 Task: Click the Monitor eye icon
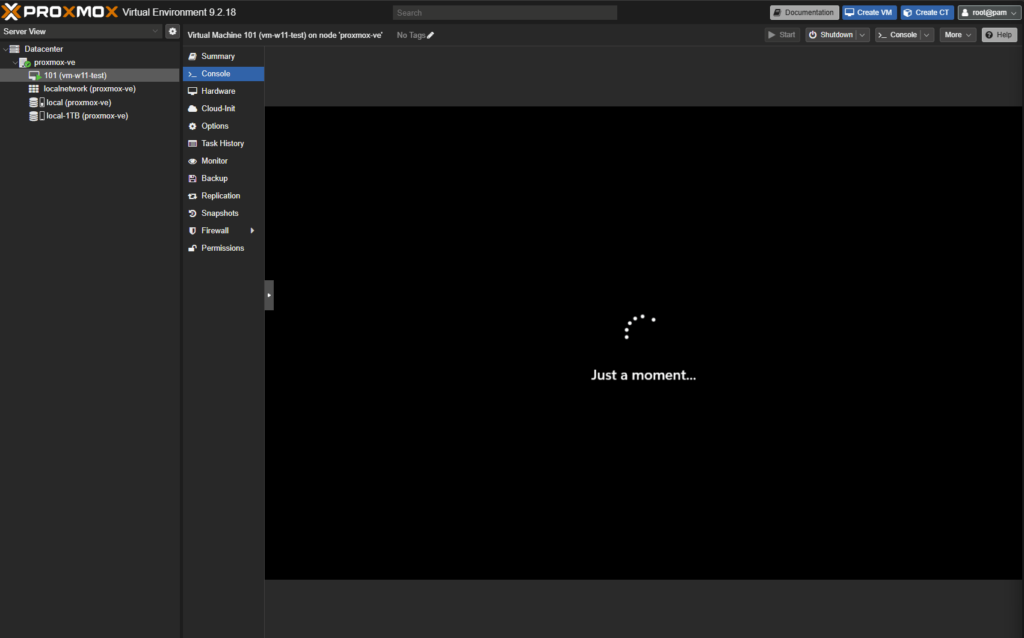193,161
